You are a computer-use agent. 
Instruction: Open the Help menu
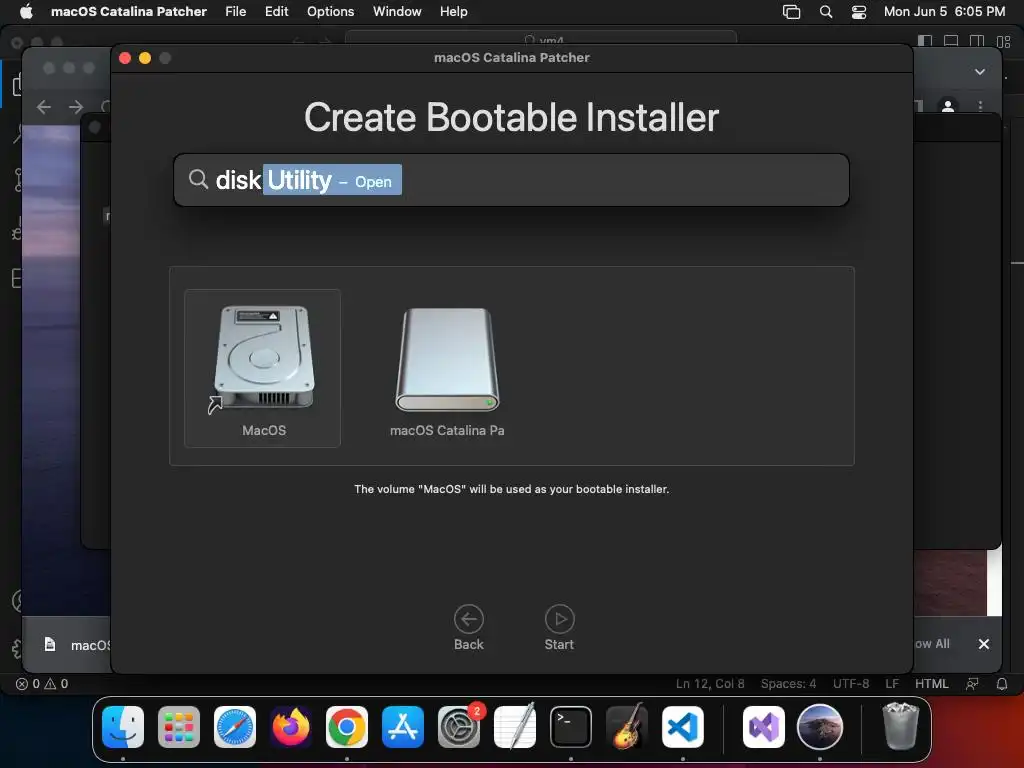pyautogui.click(x=453, y=12)
